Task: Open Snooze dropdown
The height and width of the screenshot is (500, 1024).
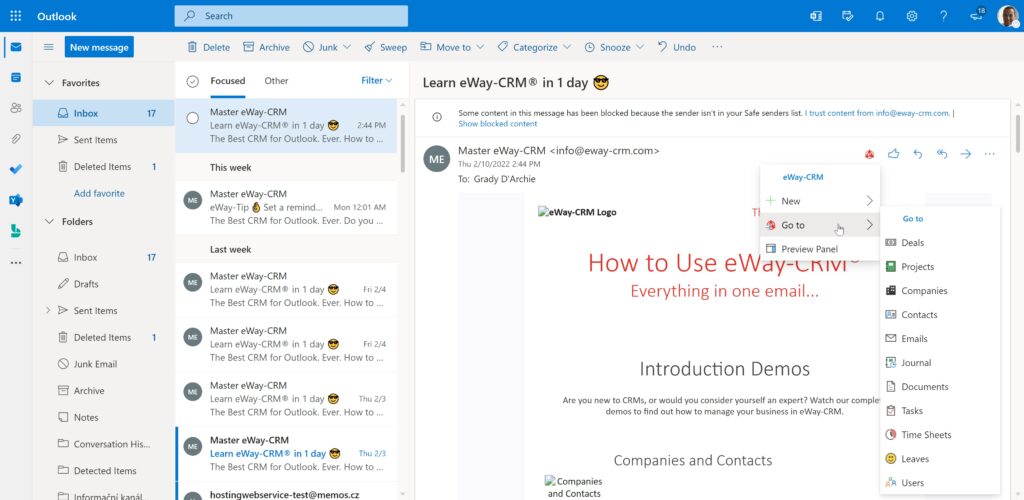Action: (614, 47)
